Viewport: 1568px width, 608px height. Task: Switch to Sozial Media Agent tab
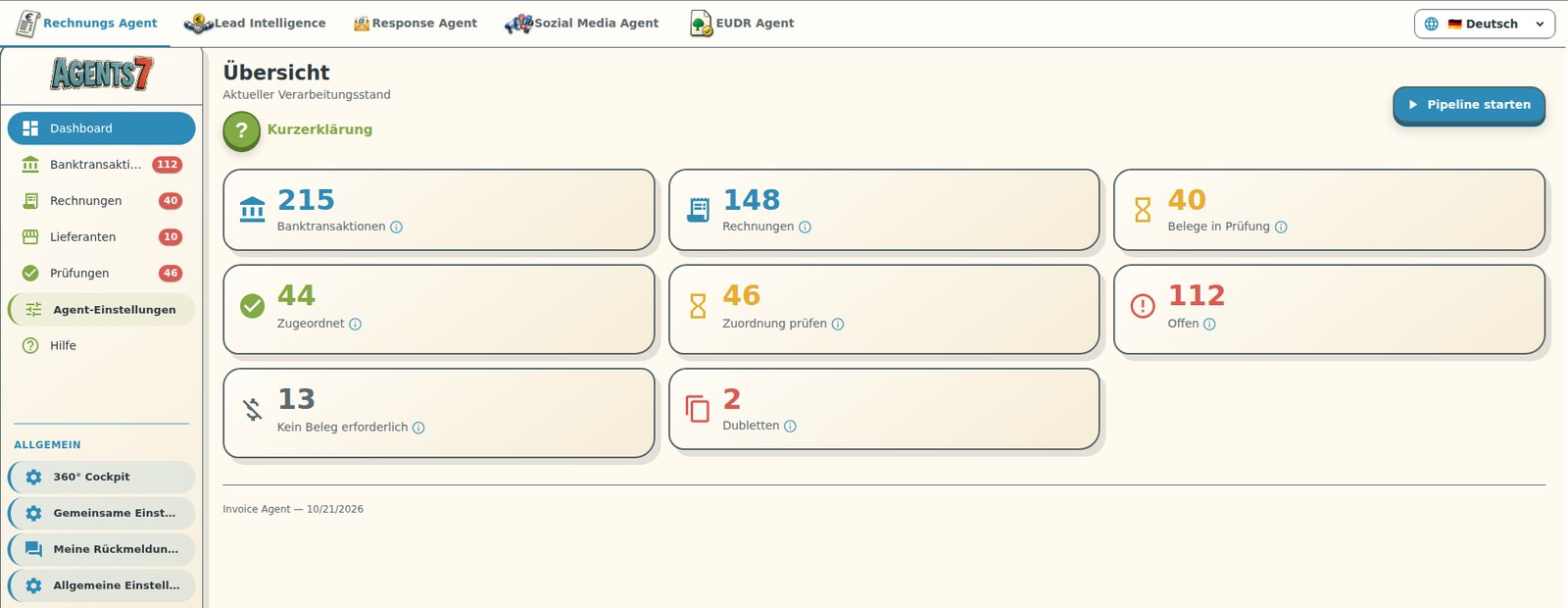pos(581,24)
